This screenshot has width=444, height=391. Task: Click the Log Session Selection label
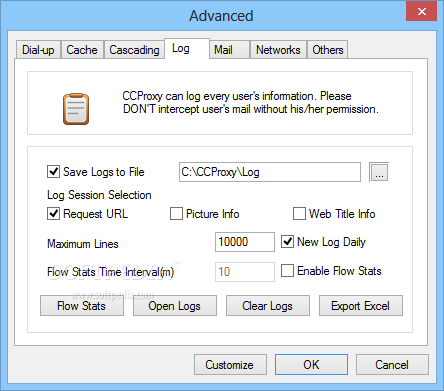click(99, 195)
